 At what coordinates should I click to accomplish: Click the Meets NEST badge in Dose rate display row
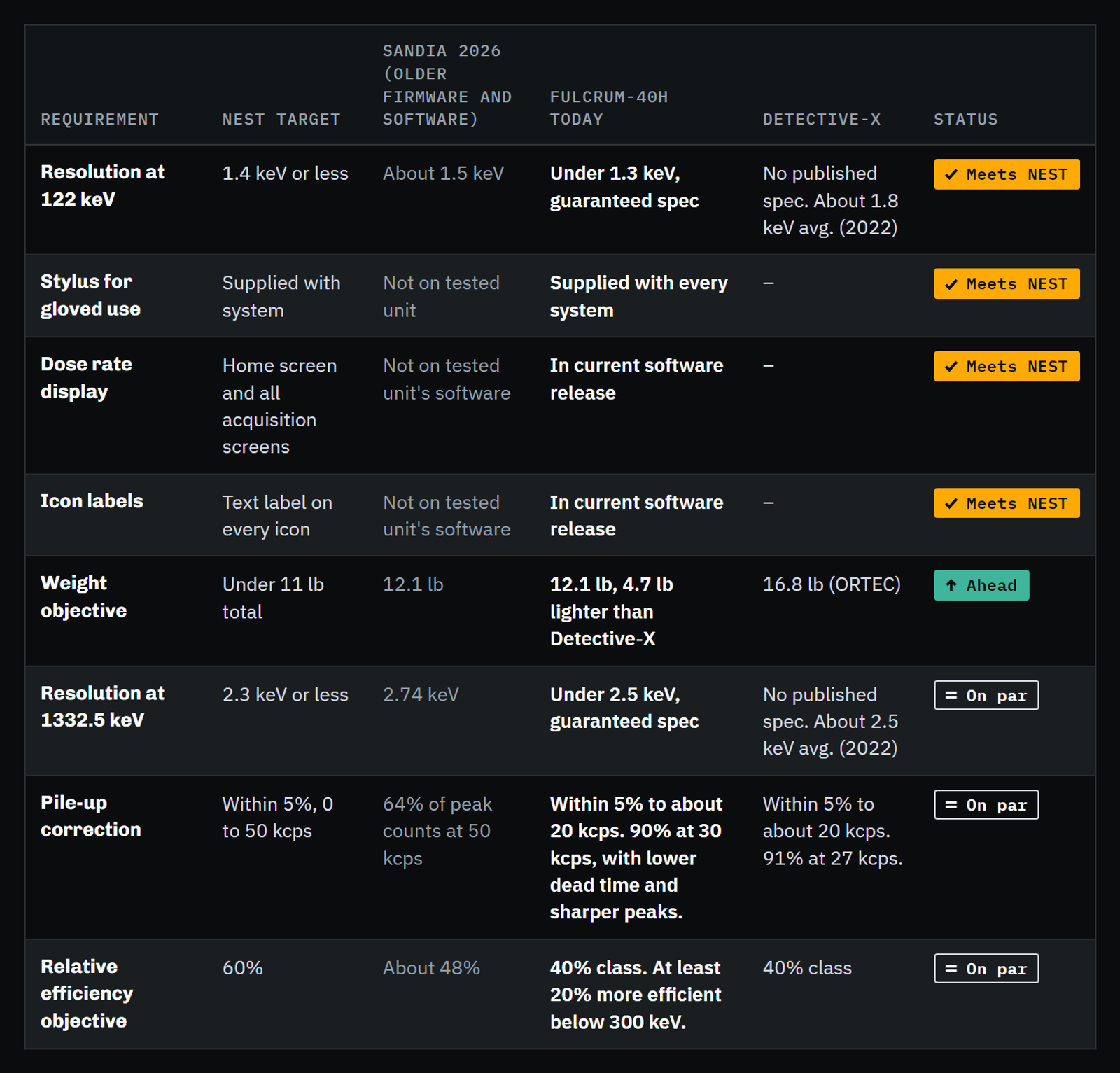[1007, 366]
